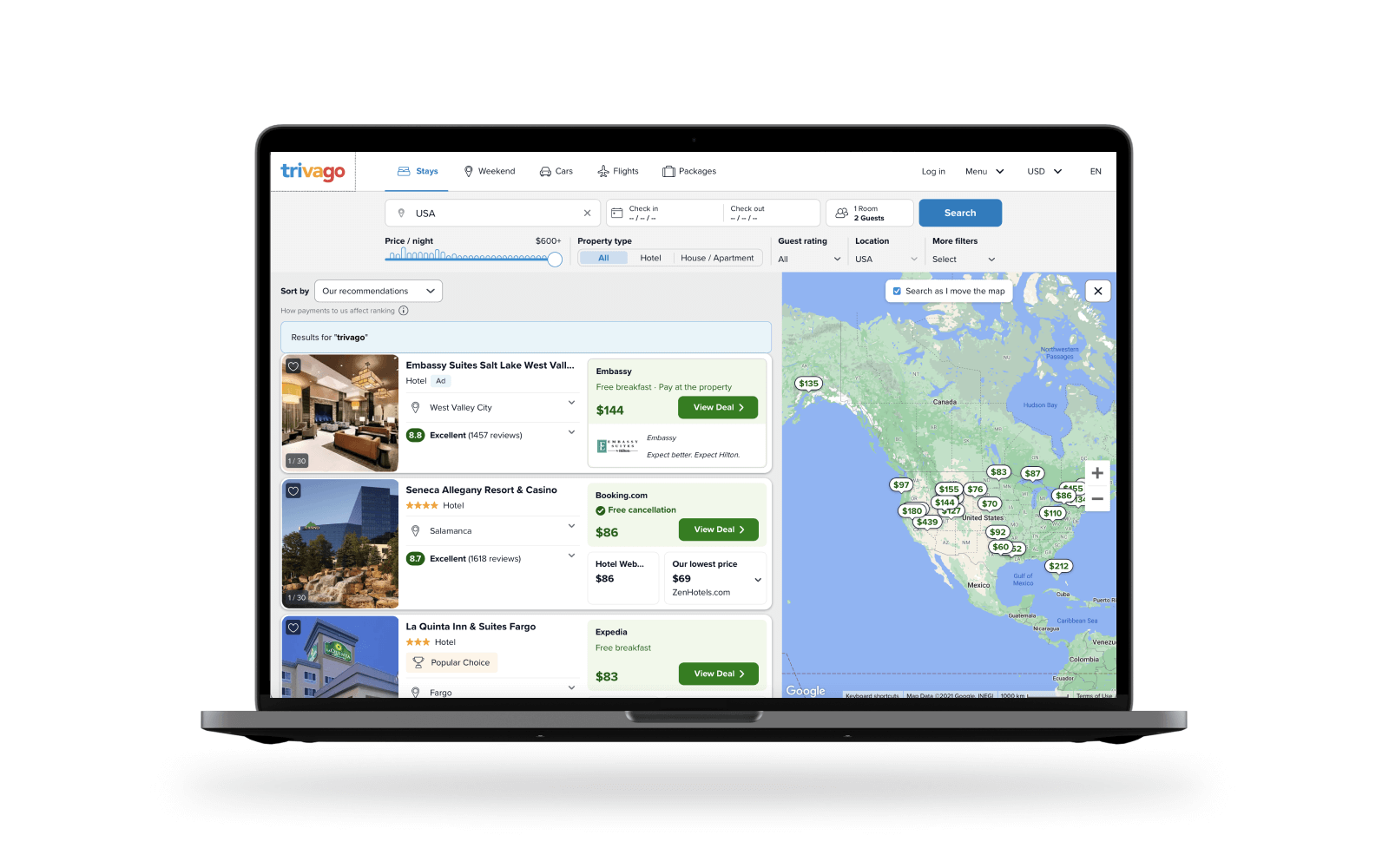
Task: Select the Packages tab
Action: coord(689,171)
